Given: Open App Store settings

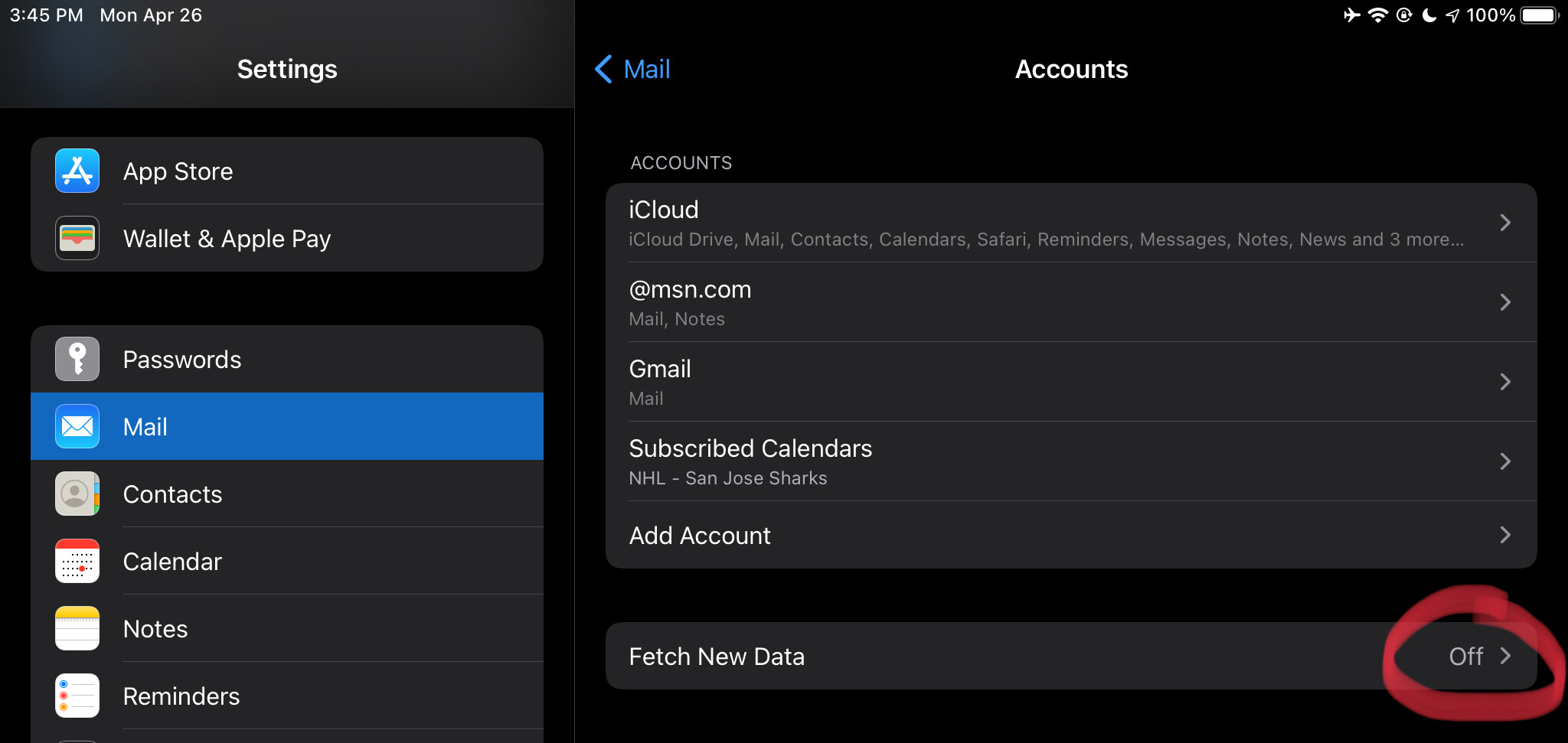Looking at the screenshot, I should pos(287,171).
